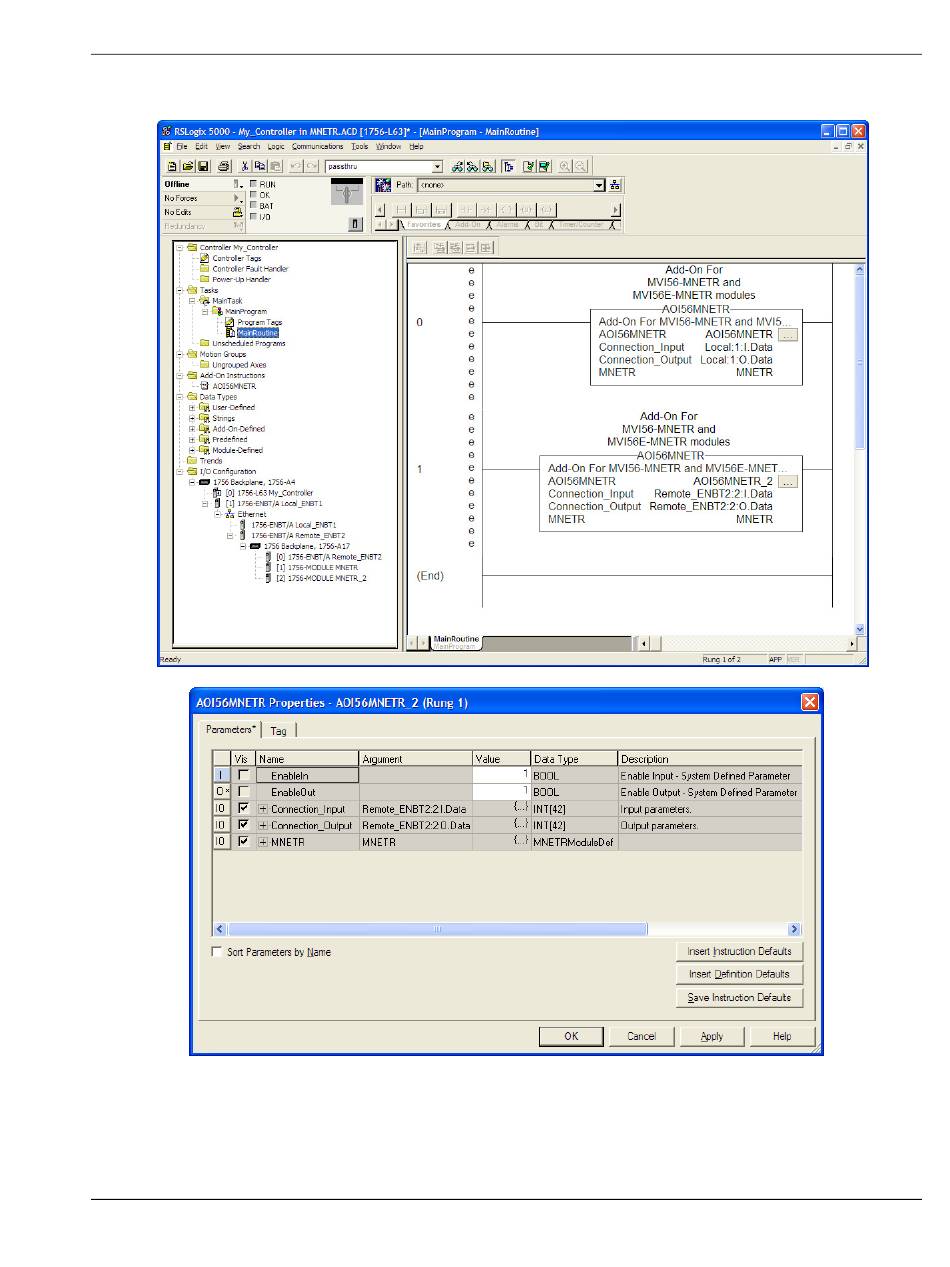Toggle the Vis checkbox for EnableIn
Image resolution: width=950 pixels, height=1267 pixels.
pyautogui.click(x=244, y=775)
